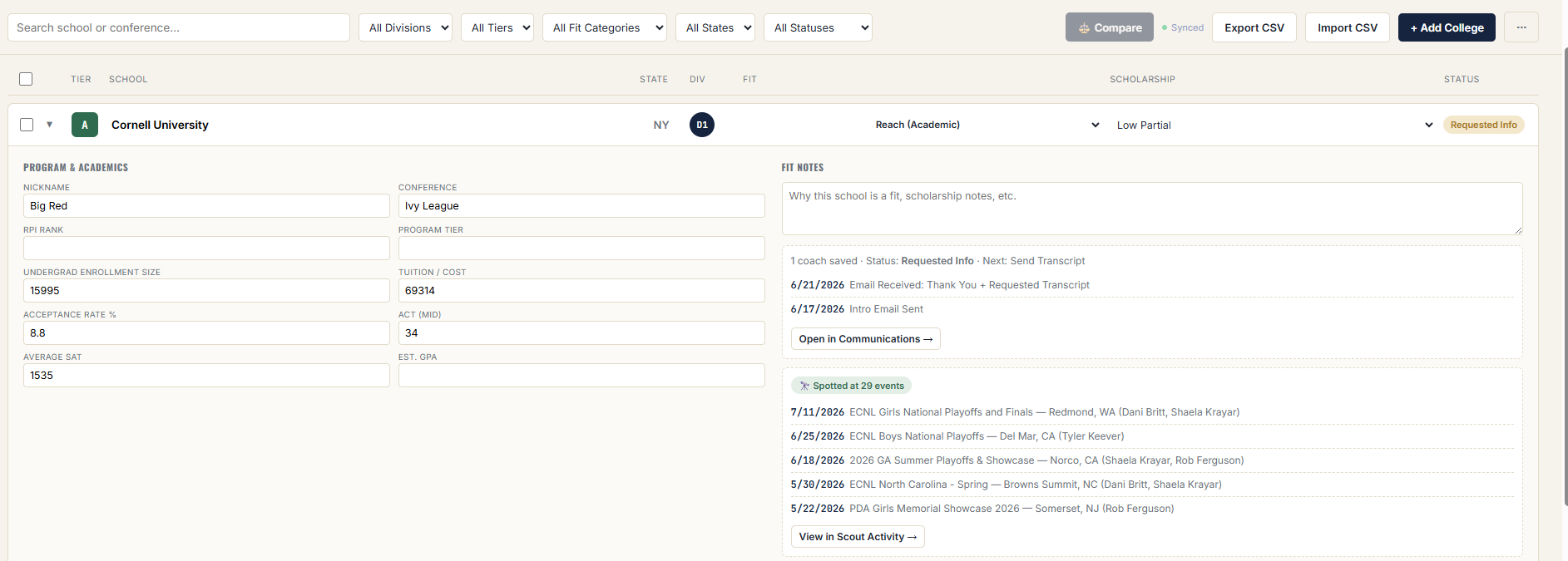Open the All Fit Categories dropdown
This screenshot has height=561, width=1568.
605,27
